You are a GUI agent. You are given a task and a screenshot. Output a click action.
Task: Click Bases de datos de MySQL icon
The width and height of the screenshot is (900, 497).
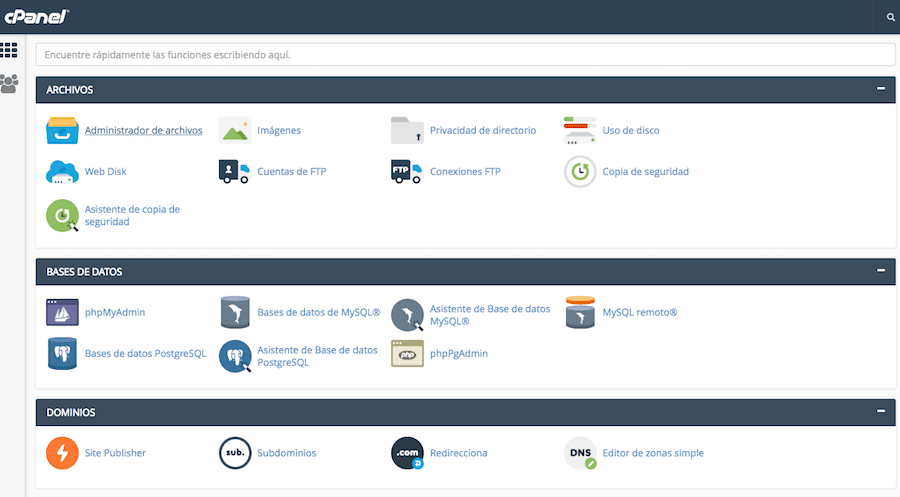235,312
